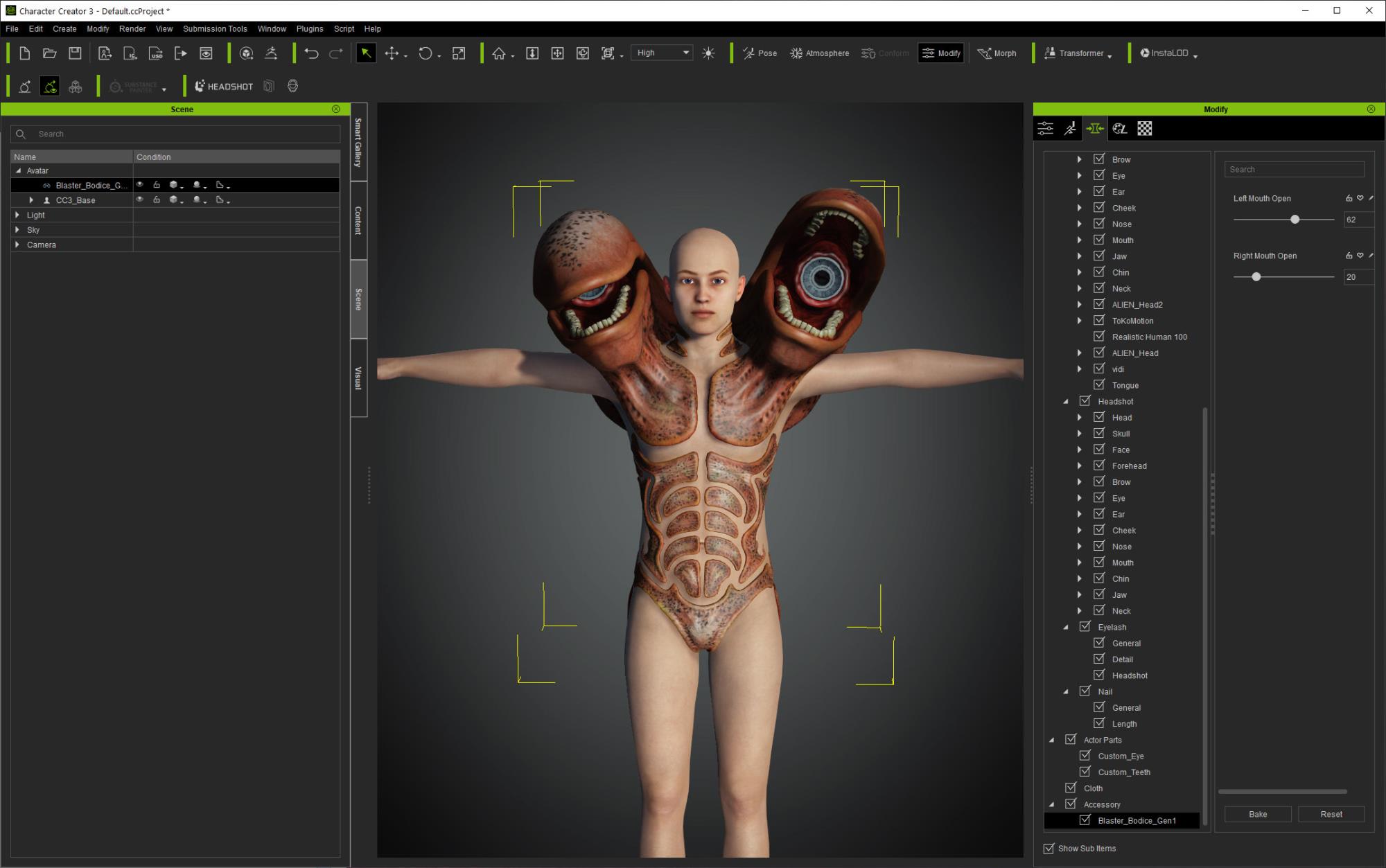Toggle visibility of Blaster_Bodice_G row
Viewport: 1386px width, 868px height.
point(140,185)
